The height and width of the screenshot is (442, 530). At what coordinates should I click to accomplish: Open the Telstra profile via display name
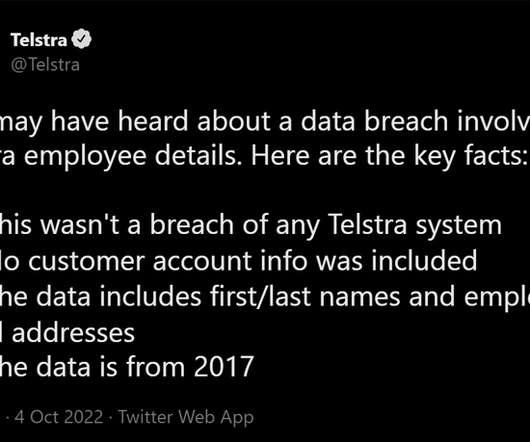[39, 40]
